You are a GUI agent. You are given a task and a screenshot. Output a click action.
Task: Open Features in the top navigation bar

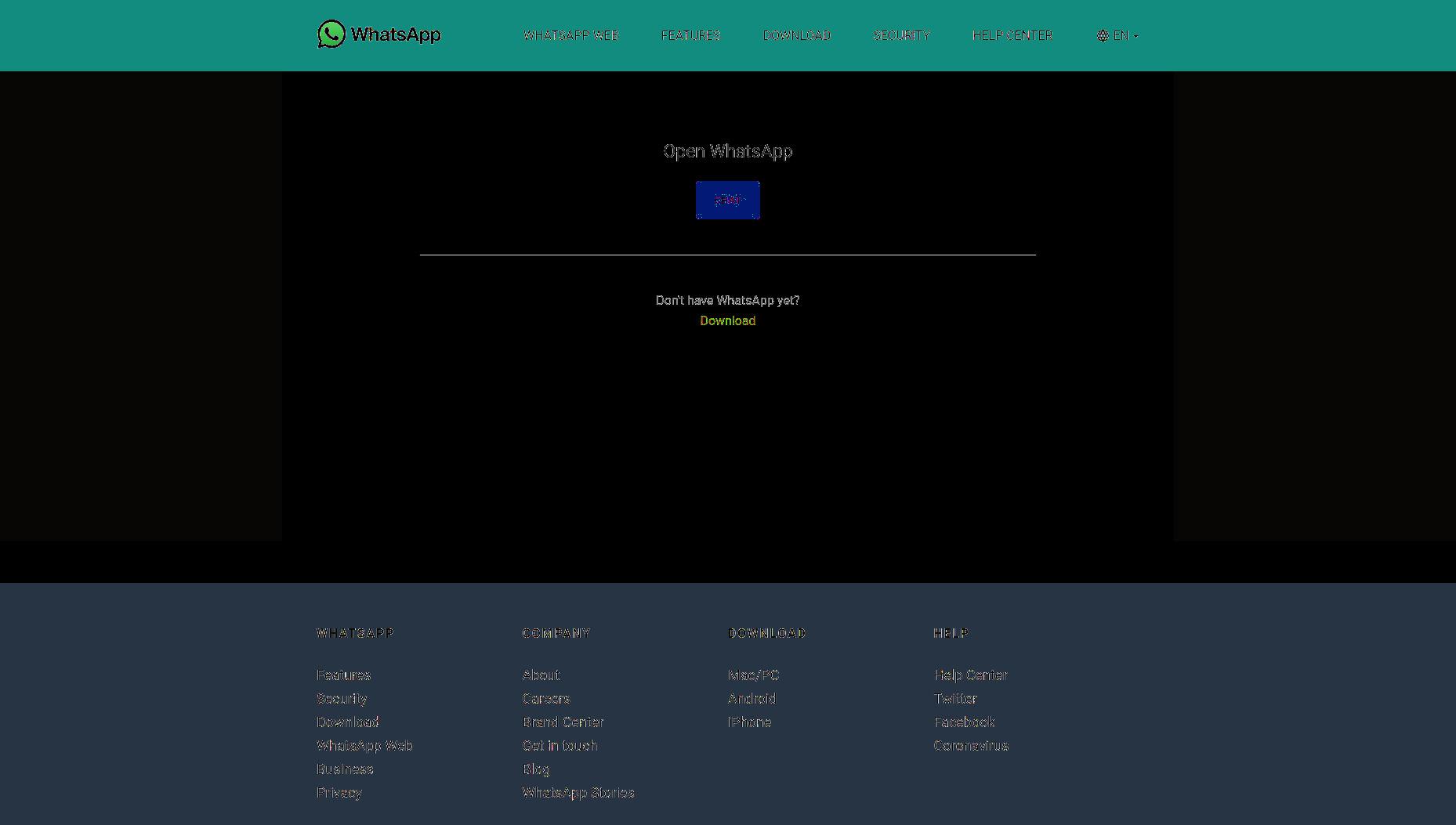pos(690,35)
